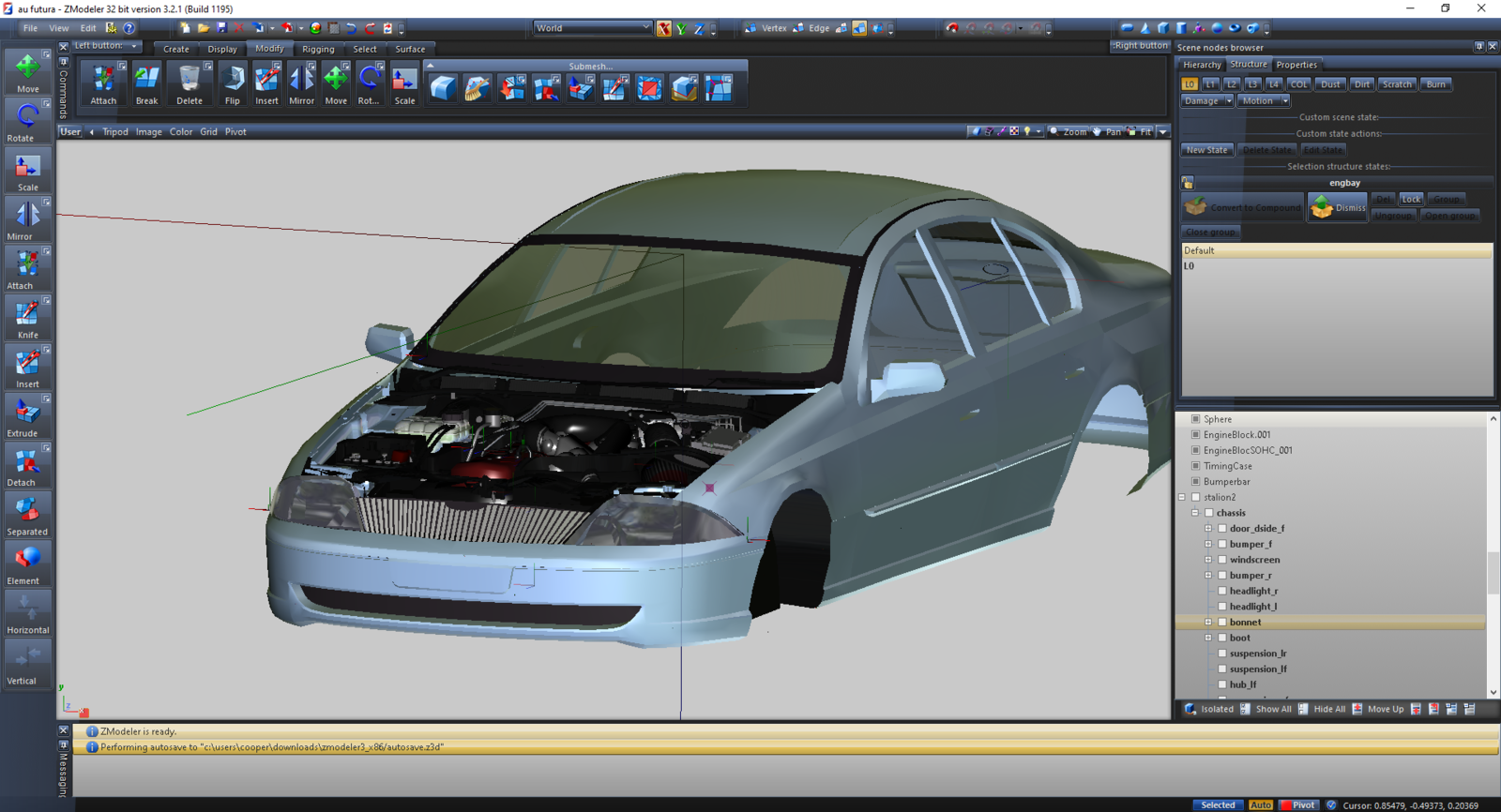
Task: Click the unlock padlock icon beside engbay
Action: pyautogui.click(x=1188, y=183)
